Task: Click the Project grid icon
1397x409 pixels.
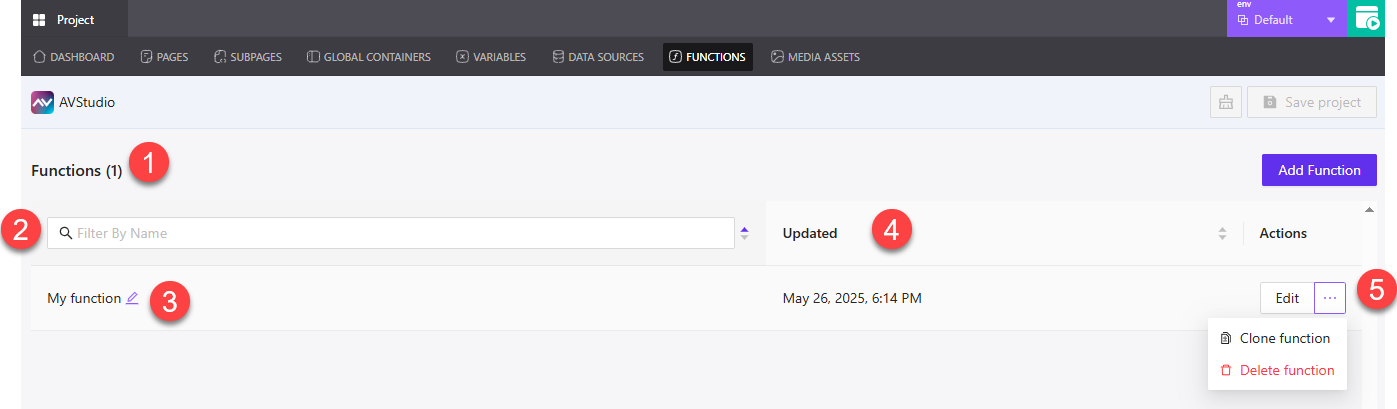Action: [40, 20]
